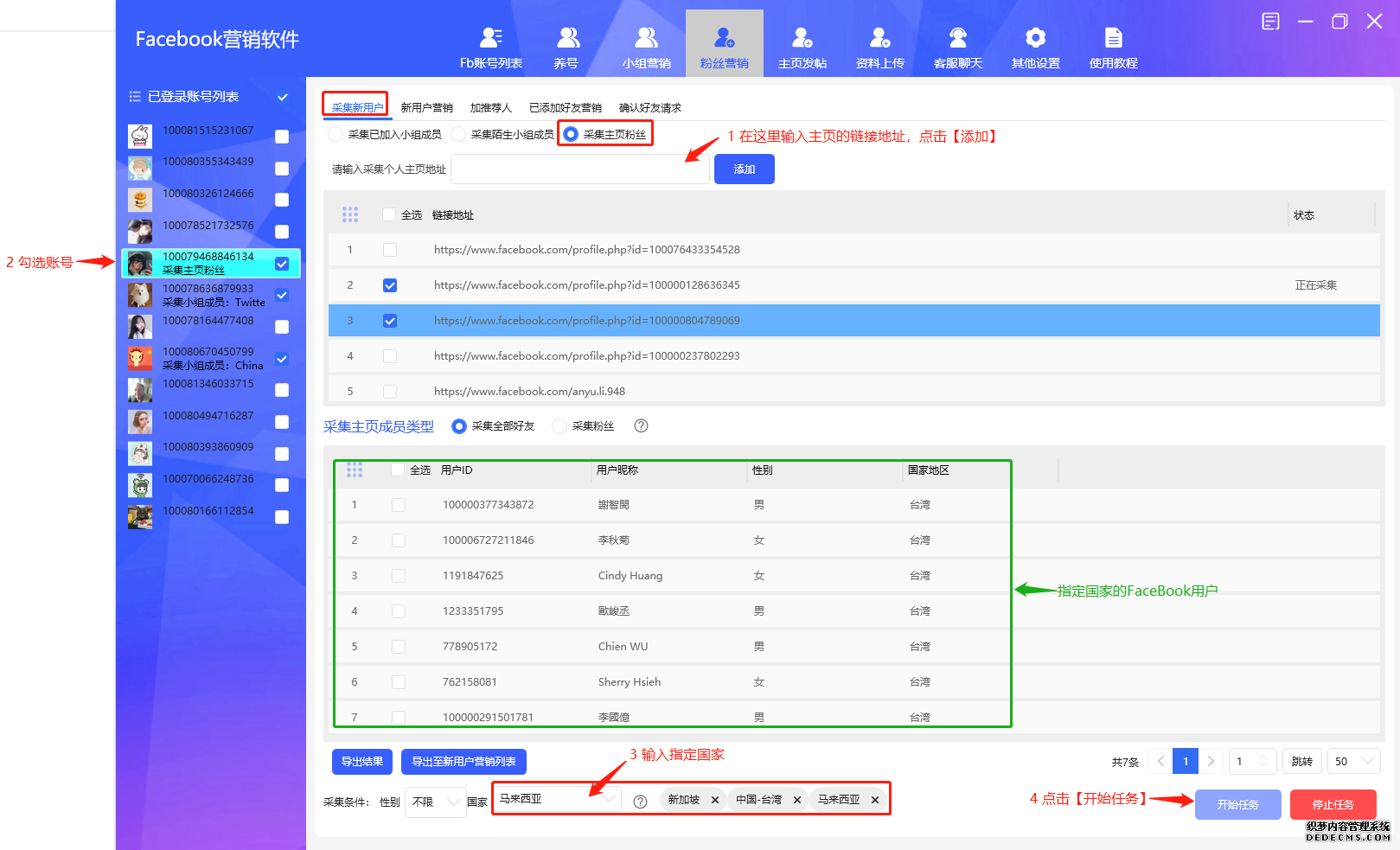Open the 国家 country dropdown showing 马来西亚
1400x850 pixels.
click(x=557, y=799)
